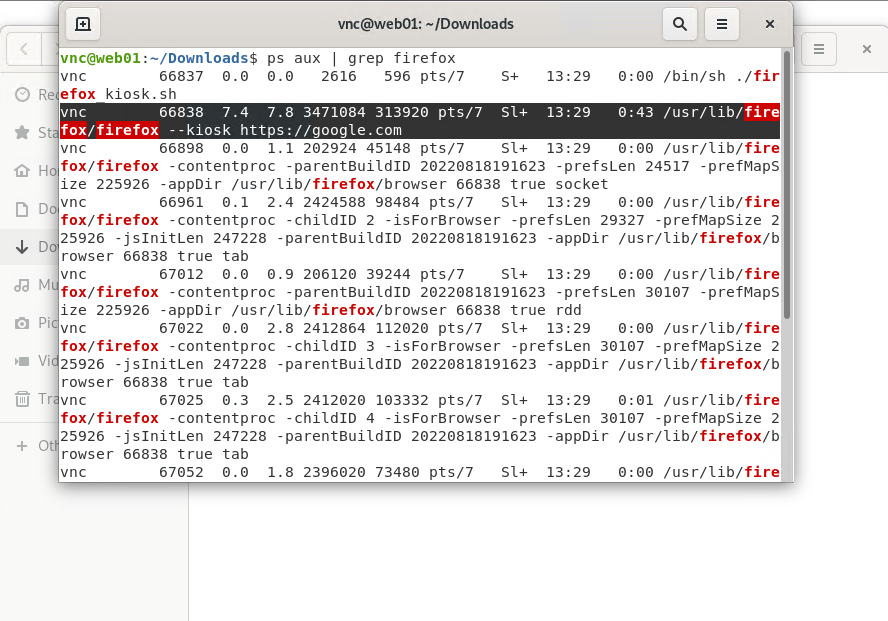Open the Home folder icon in sidebar

click(22, 171)
